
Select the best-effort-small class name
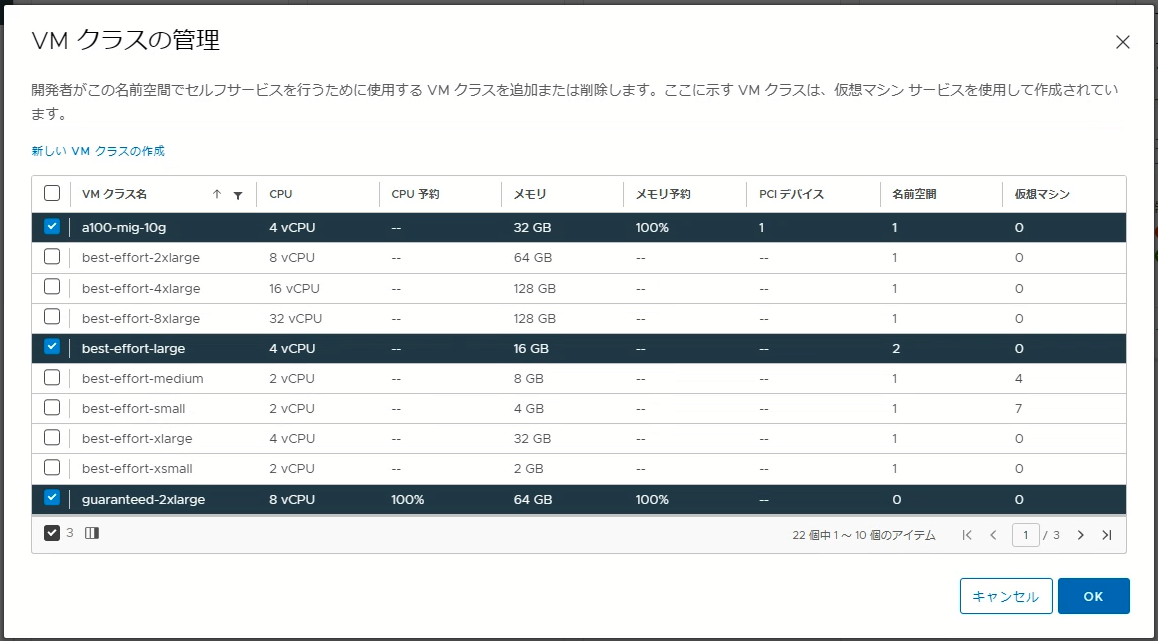coord(134,408)
